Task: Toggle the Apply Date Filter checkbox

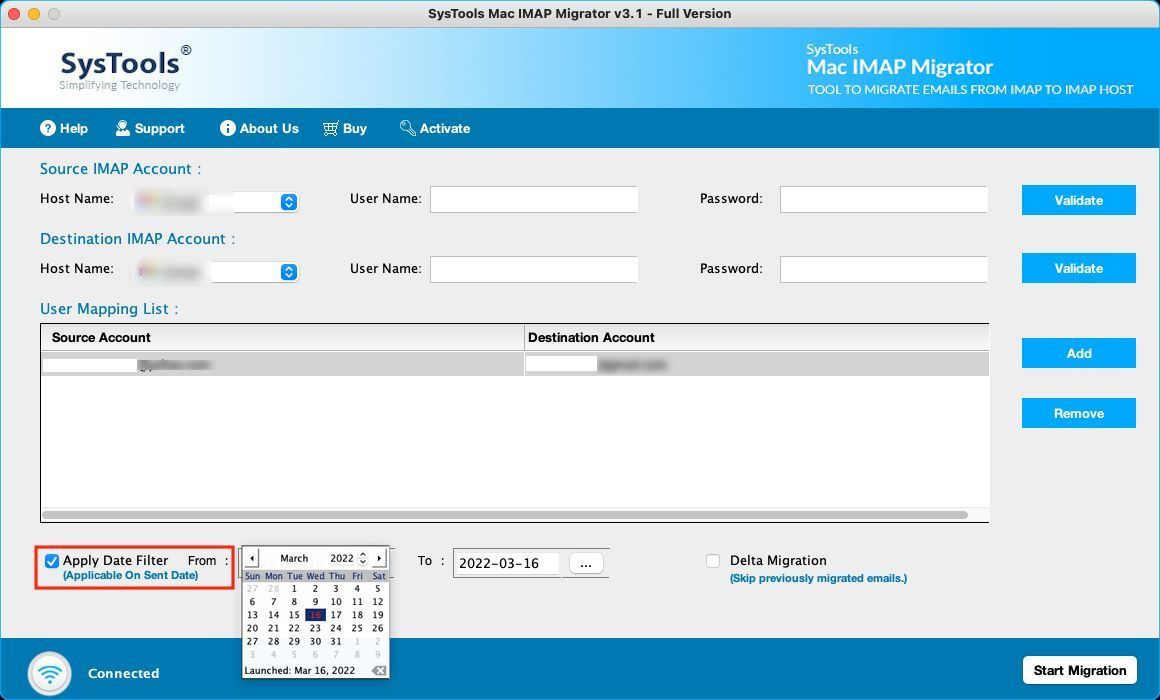Action: (52, 561)
